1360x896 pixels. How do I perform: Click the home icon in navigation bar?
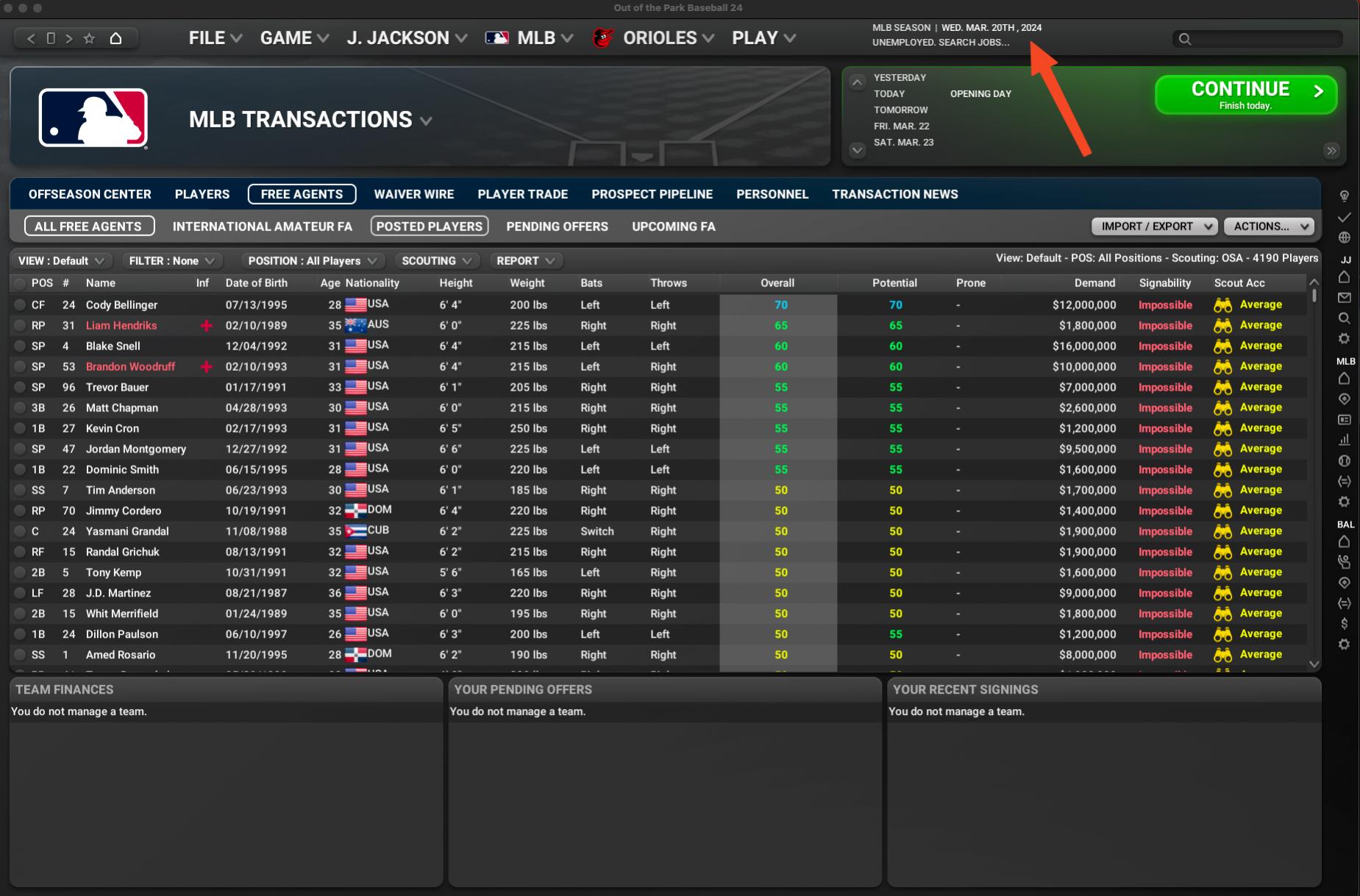[115, 38]
